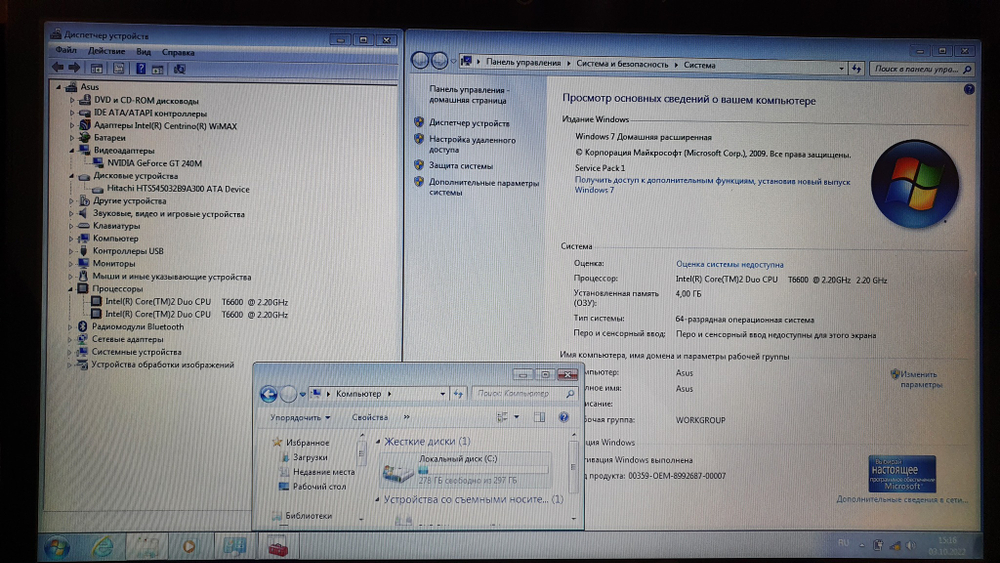Click the Windows Start button
Screen dimensions: 1000x563
pyautogui.click(x=57, y=547)
